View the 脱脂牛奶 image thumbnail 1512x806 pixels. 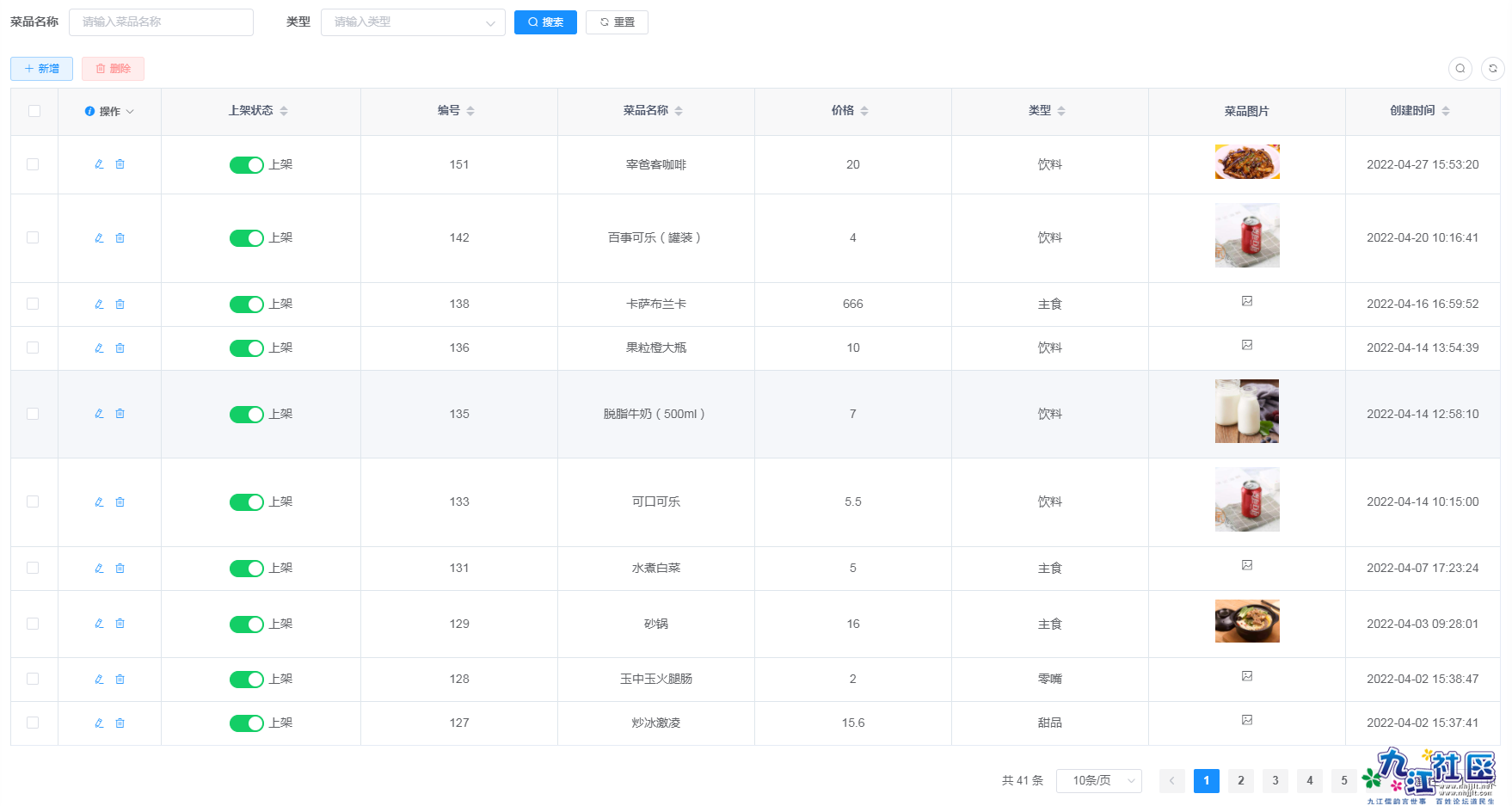[x=1247, y=411]
